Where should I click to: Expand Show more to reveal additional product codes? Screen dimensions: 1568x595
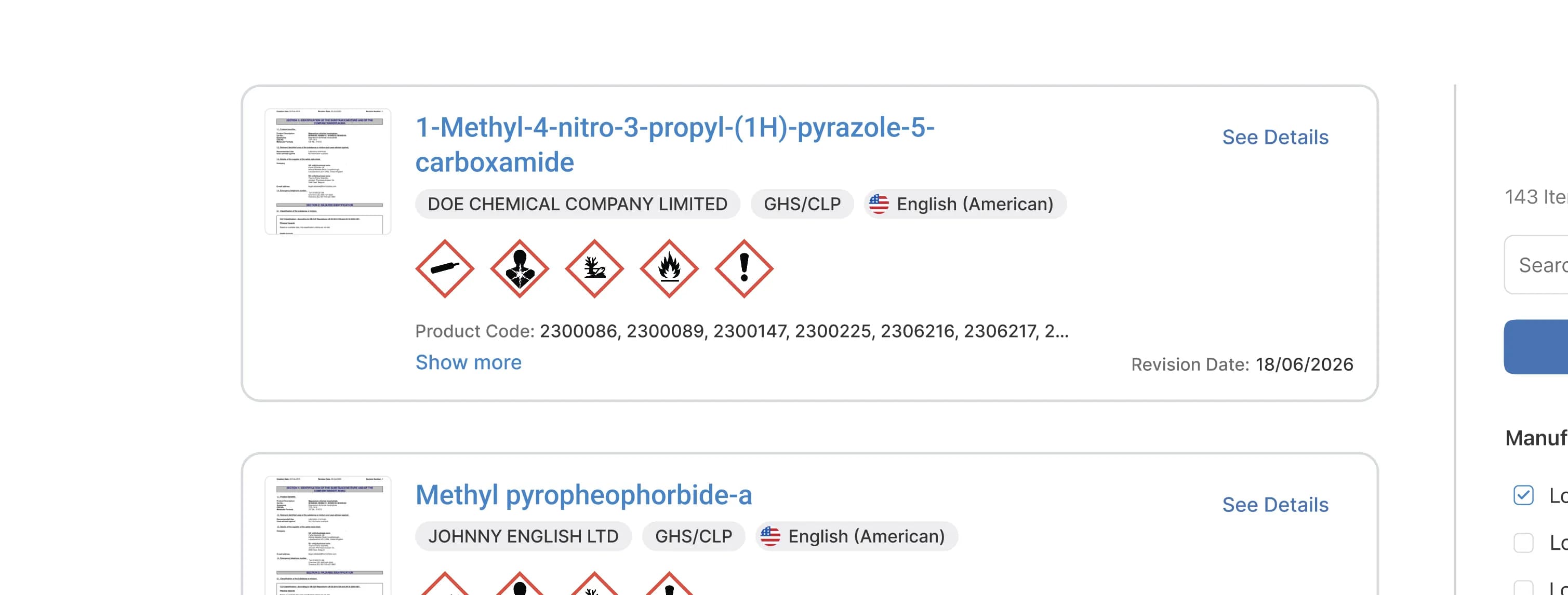[468, 362]
